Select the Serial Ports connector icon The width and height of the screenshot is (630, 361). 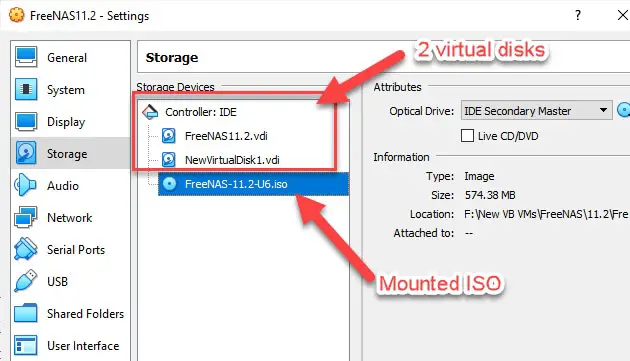(x=26, y=249)
